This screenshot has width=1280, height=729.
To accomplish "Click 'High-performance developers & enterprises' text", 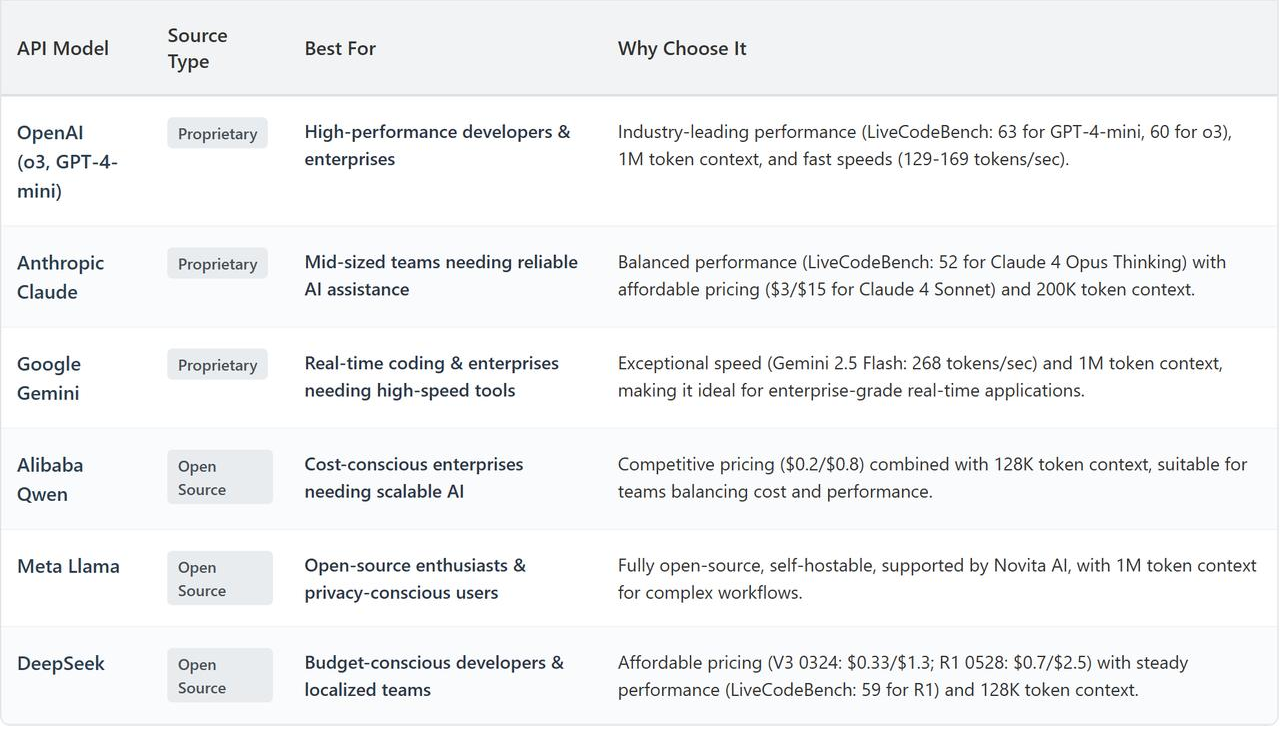I will pos(438,145).
